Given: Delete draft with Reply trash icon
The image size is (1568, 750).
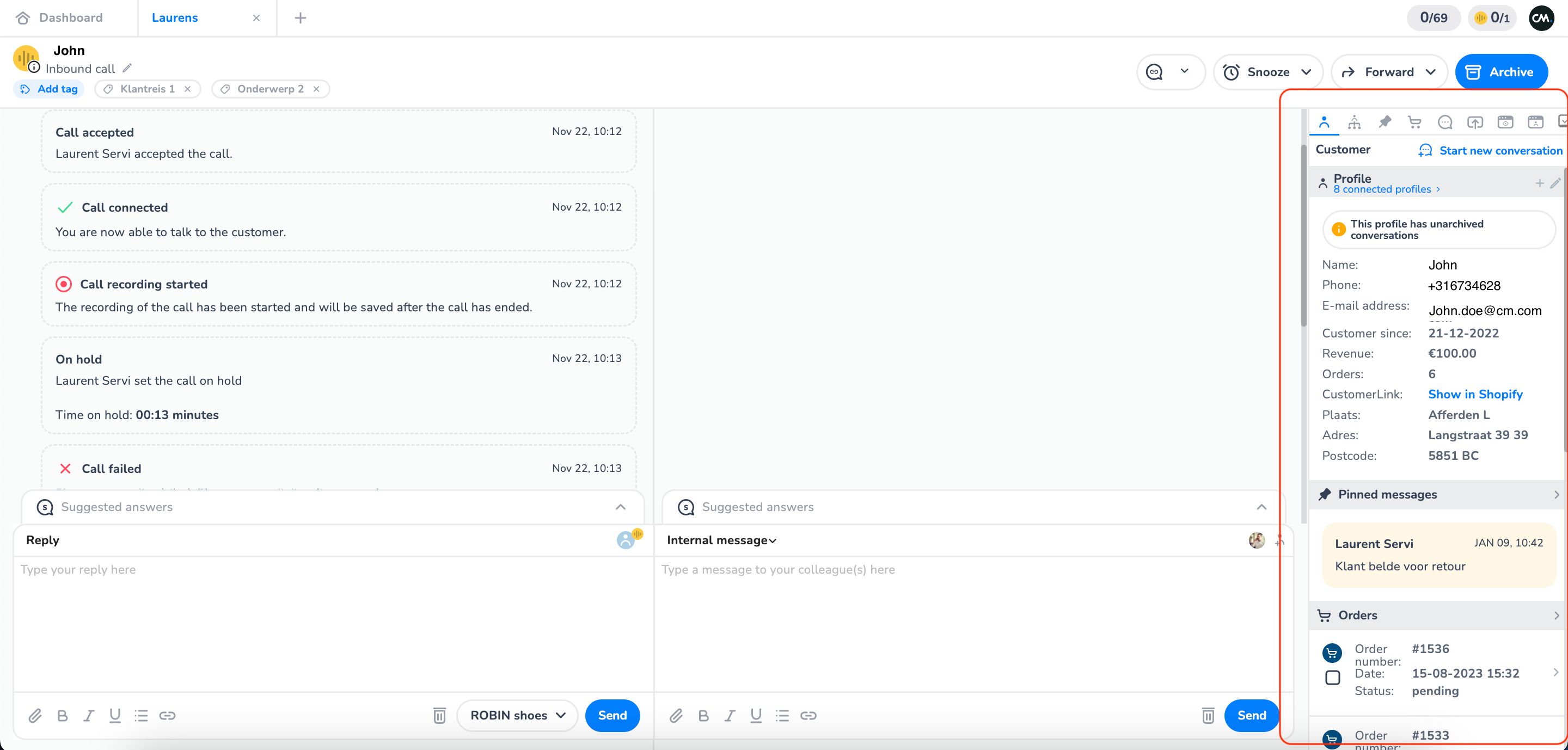Looking at the screenshot, I should (x=439, y=715).
